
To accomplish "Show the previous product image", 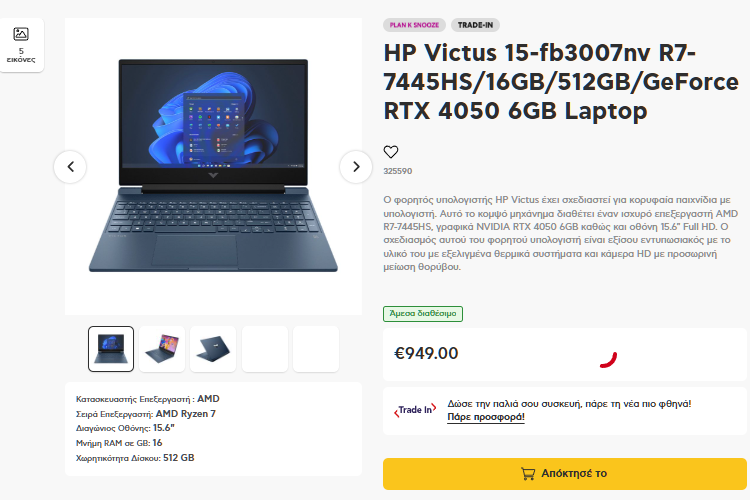I will click(70, 167).
